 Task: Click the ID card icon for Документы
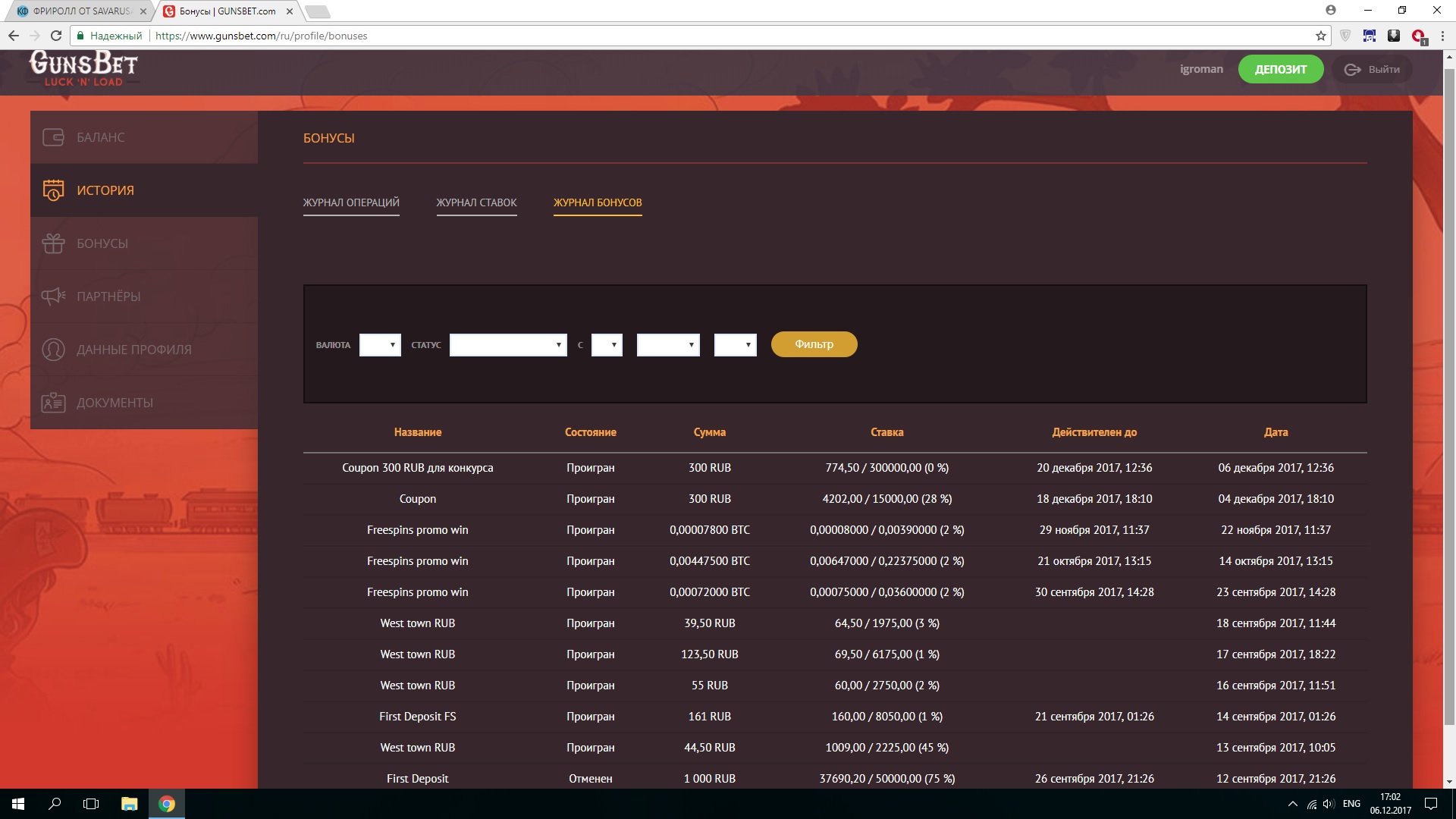coord(53,403)
